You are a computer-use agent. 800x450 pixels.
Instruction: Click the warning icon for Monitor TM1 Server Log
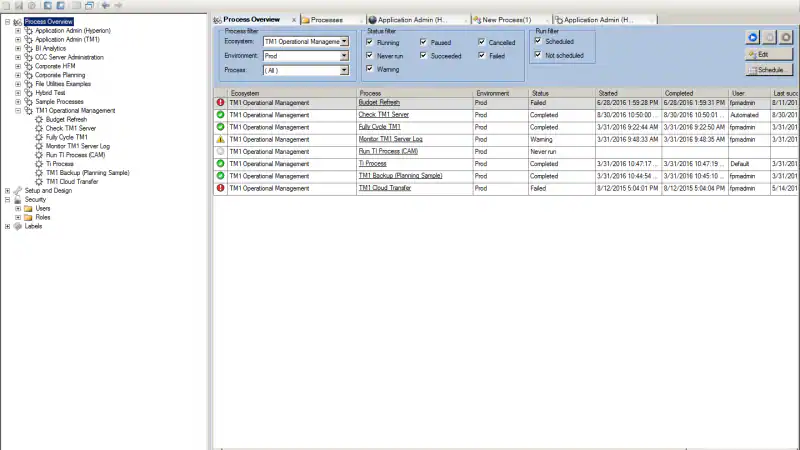pyautogui.click(x=220, y=139)
